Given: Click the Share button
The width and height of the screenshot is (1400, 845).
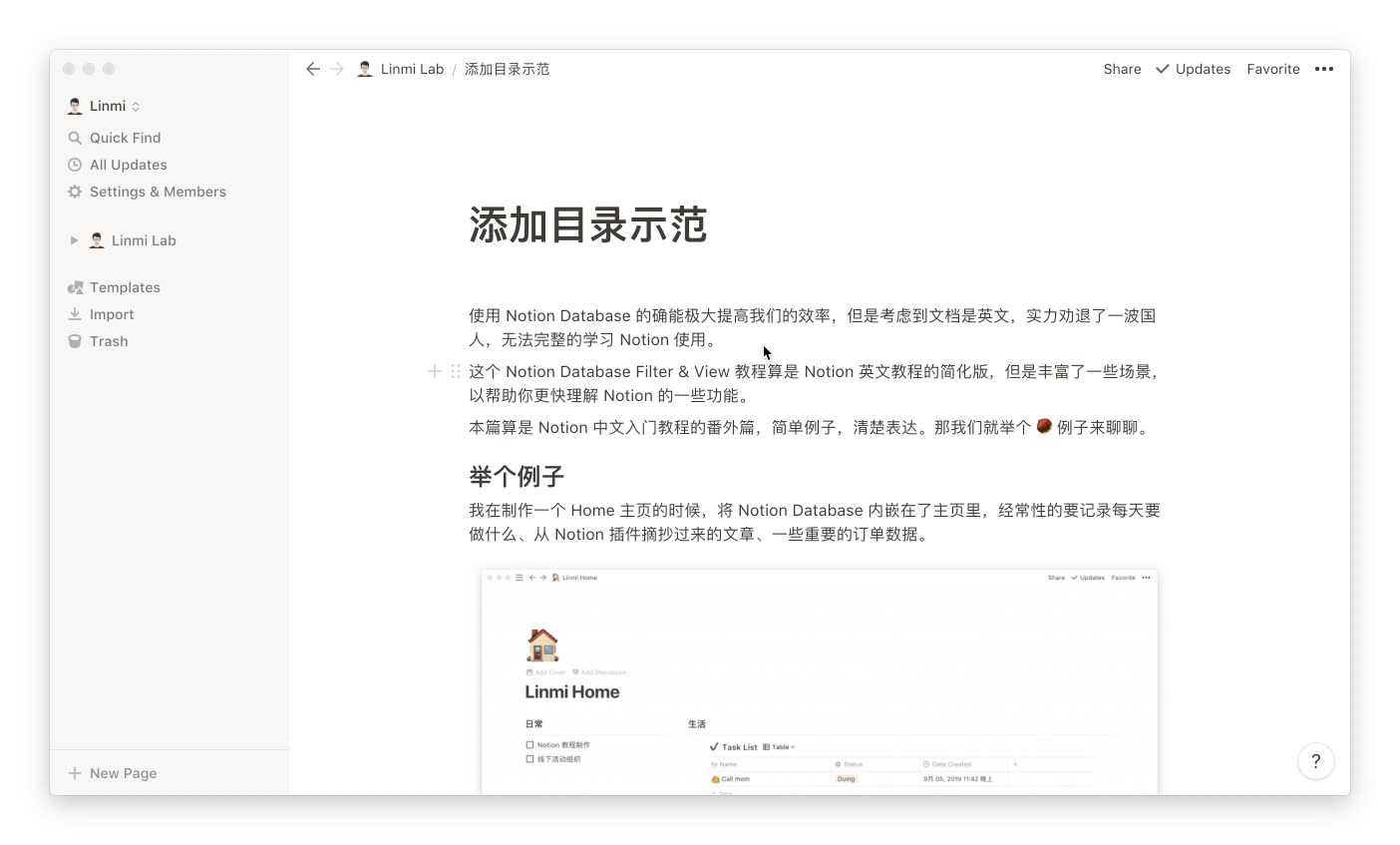Looking at the screenshot, I should [1122, 69].
